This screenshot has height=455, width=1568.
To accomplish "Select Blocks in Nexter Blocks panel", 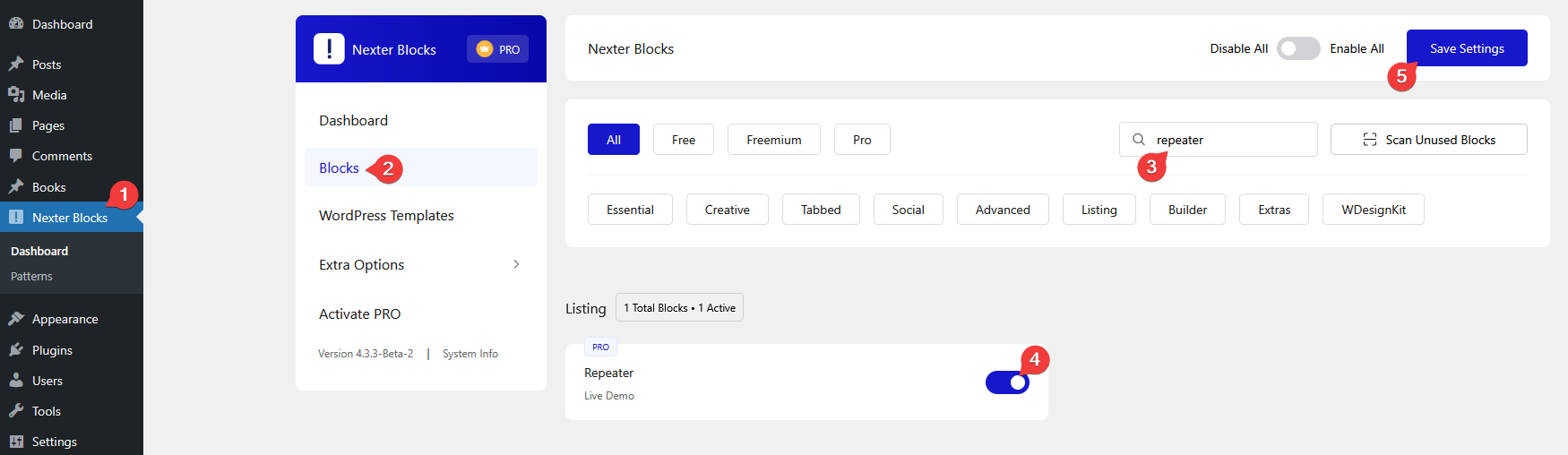I will [421, 167].
